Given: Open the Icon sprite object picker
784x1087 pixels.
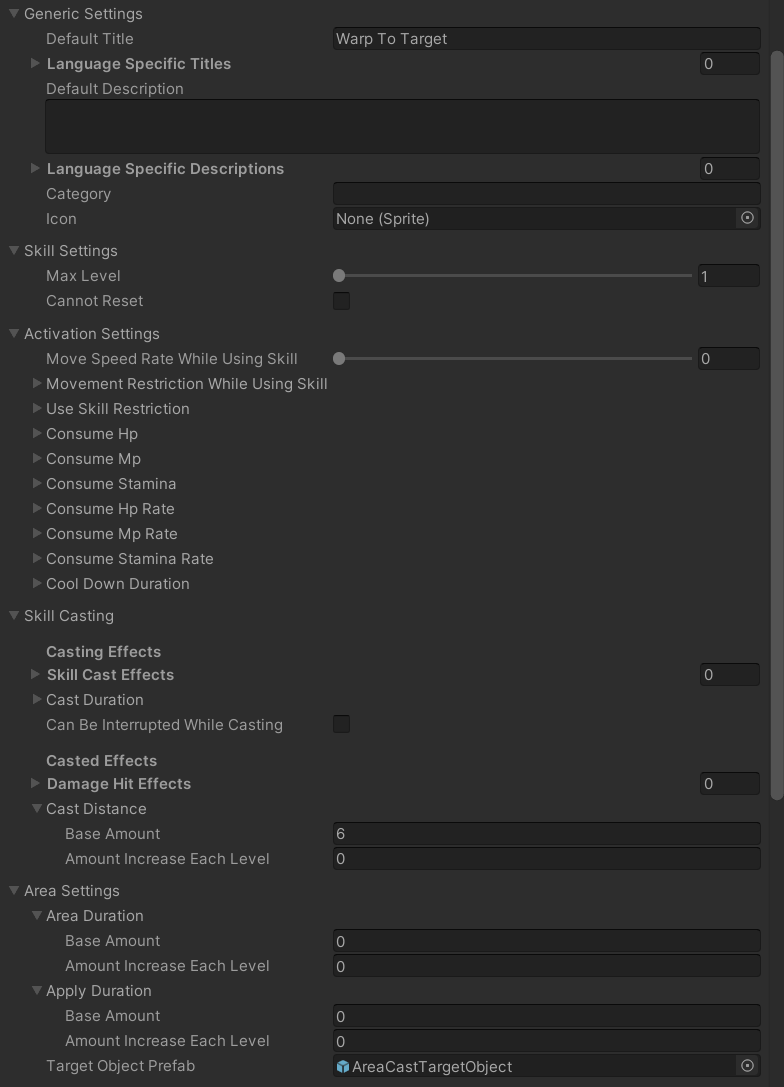Looking at the screenshot, I should (748, 218).
